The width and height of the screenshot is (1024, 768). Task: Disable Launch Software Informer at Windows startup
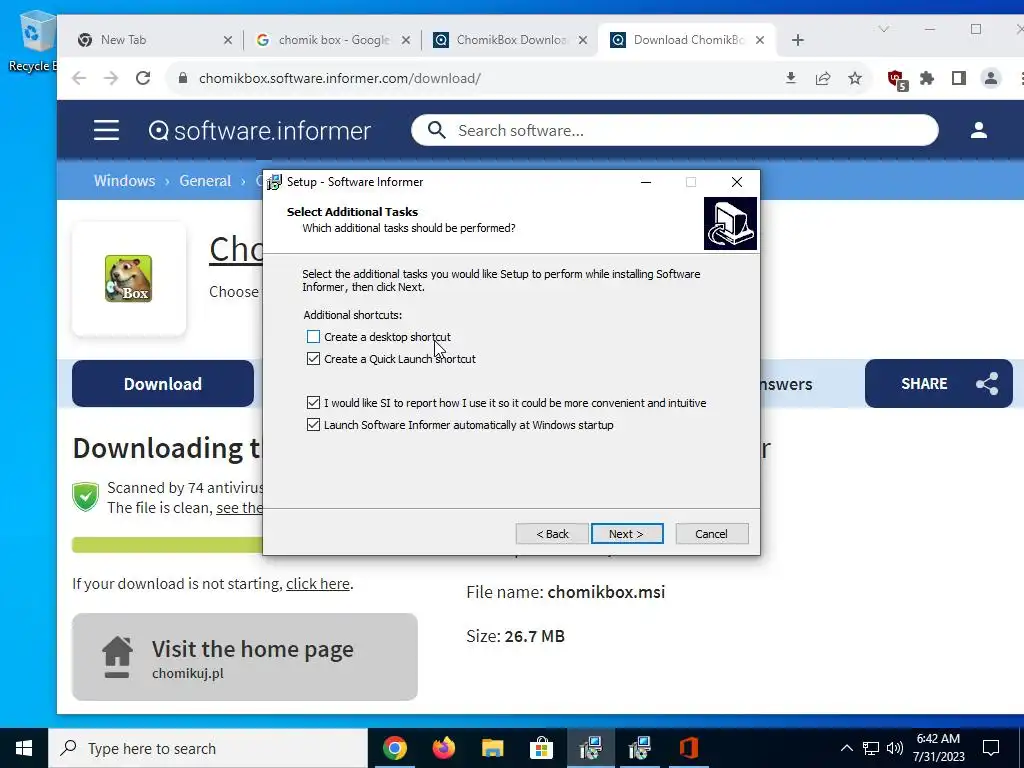pos(313,425)
